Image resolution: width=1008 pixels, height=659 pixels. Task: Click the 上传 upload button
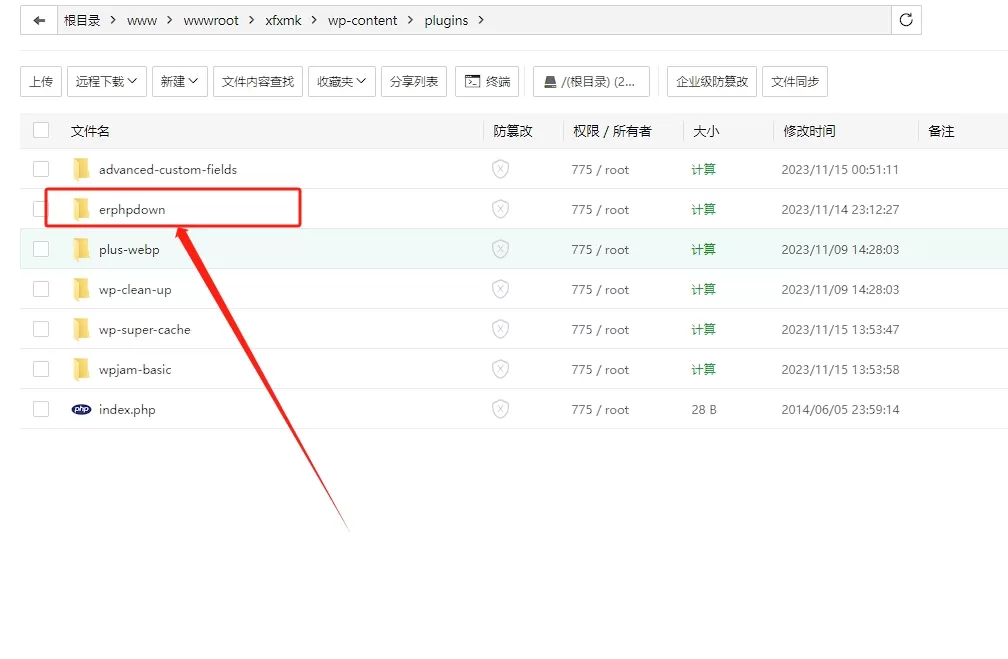pos(40,81)
